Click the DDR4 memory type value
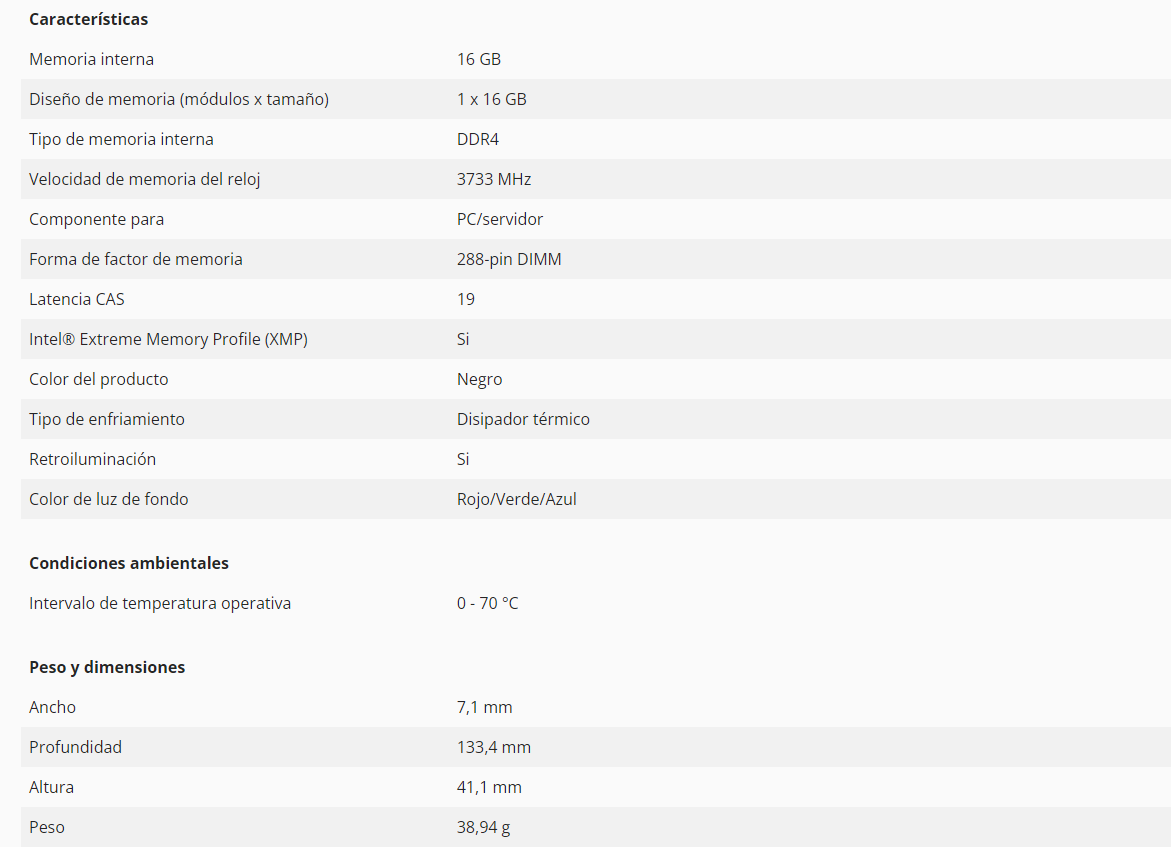Viewport: 1171px width, 847px height. click(477, 139)
